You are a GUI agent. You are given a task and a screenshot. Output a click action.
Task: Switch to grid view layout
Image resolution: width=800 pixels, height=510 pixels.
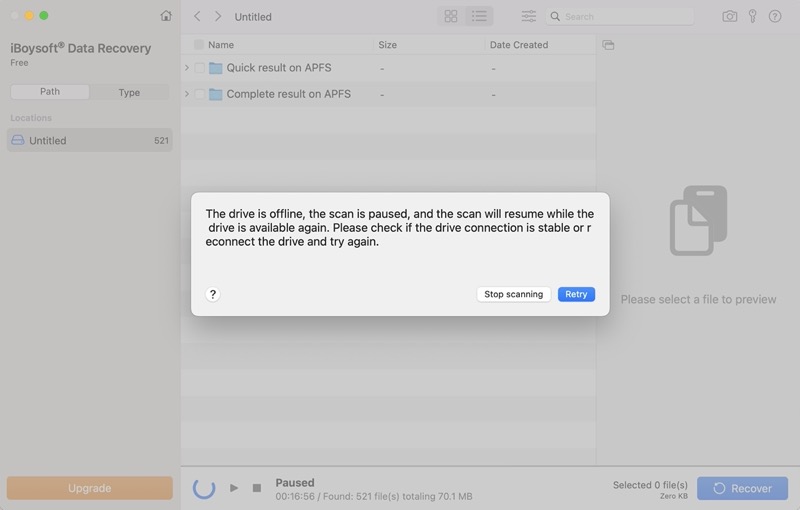pyautogui.click(x=451, y=16)
